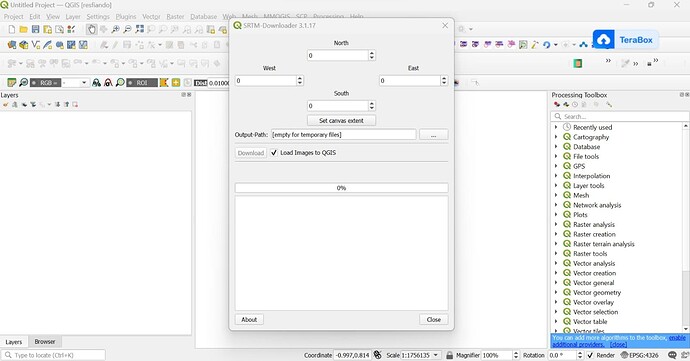Click the blue undo arrow icon

click(x=547, y=45)
